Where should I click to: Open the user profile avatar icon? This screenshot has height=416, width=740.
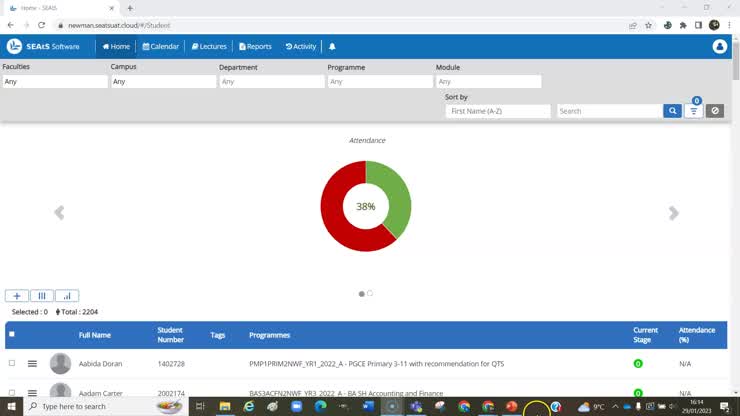pos(719,47)
